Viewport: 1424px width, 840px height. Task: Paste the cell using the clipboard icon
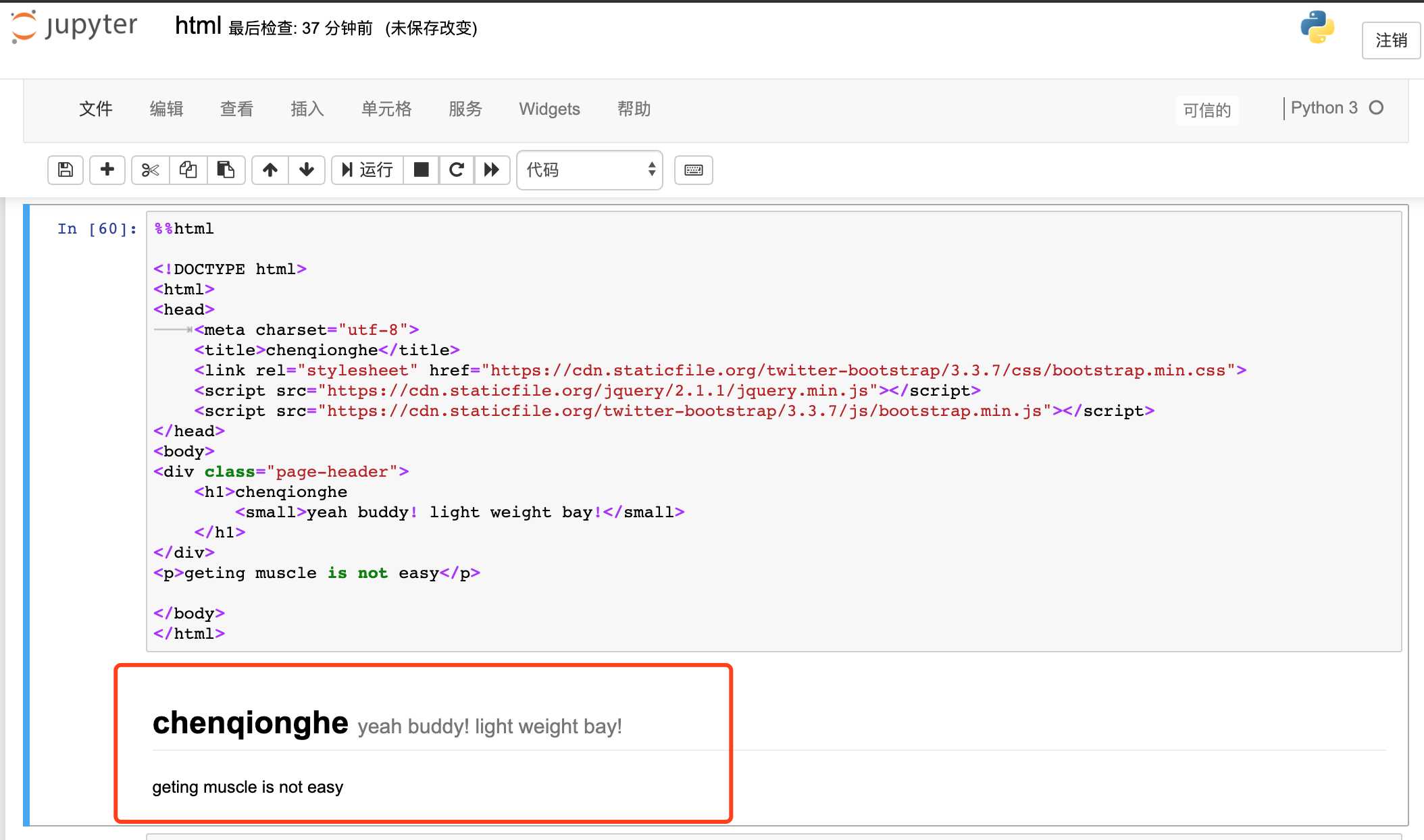click(226, 169)
